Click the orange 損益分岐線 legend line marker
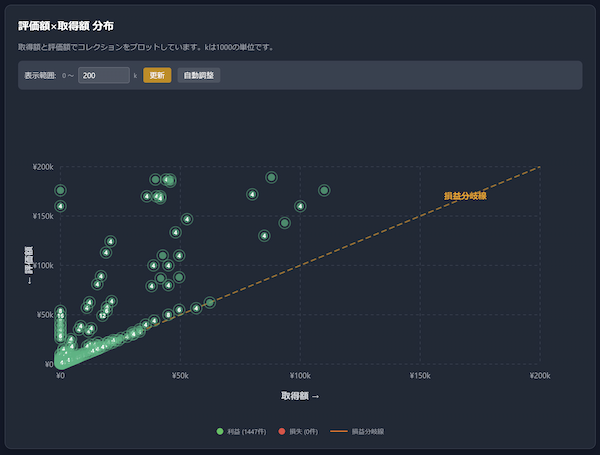The width and height of the screenshot is (600, 455). tap(338, 431)
